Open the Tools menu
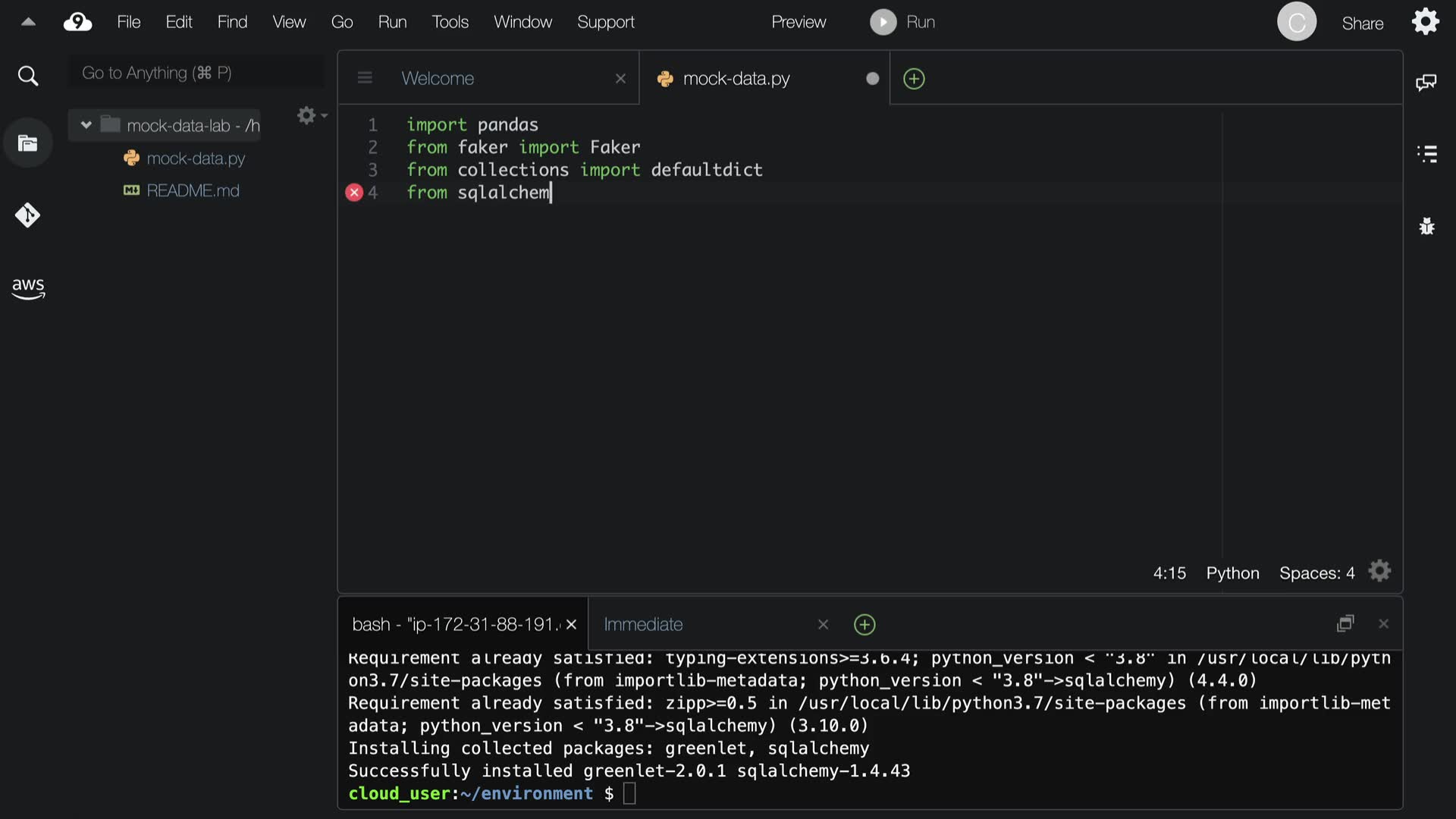 450,22
